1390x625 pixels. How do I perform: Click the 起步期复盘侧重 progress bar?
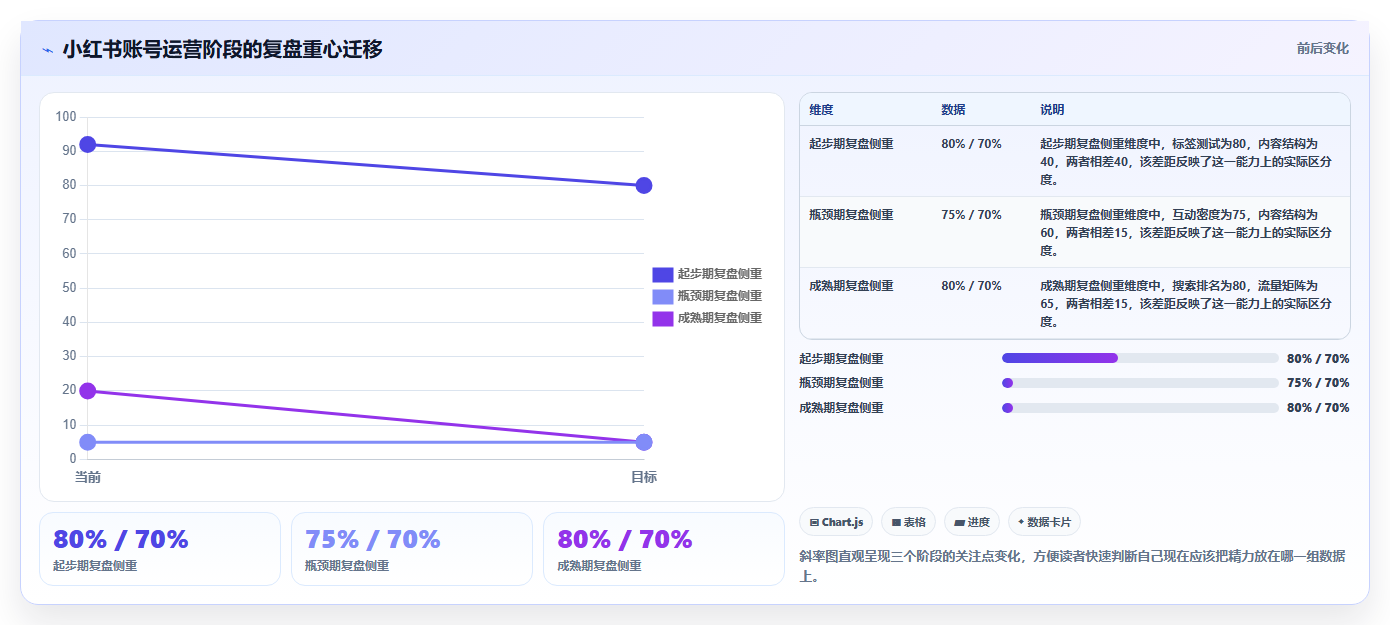click(1140, 358)
